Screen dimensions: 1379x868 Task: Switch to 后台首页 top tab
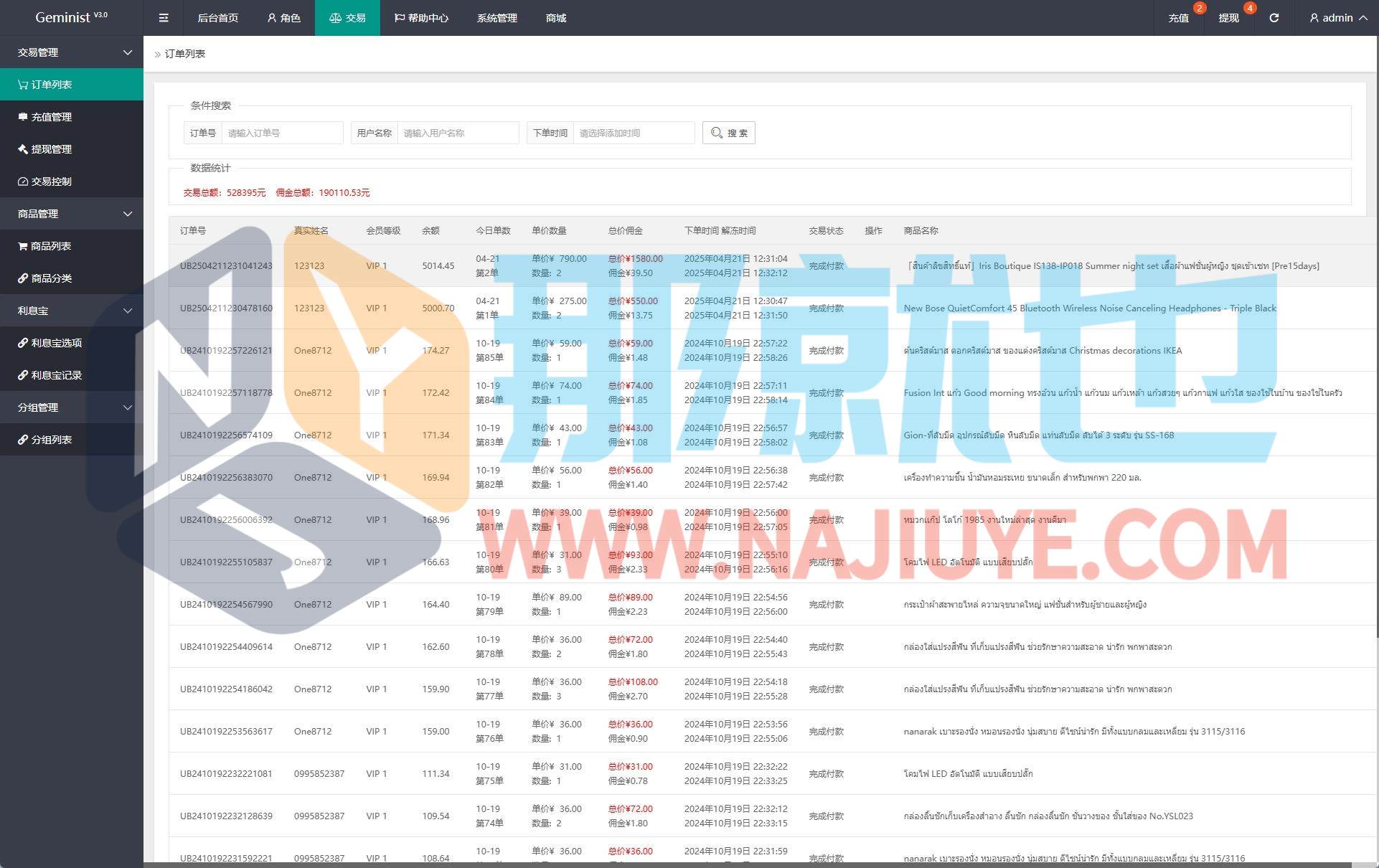coord(217,18)
